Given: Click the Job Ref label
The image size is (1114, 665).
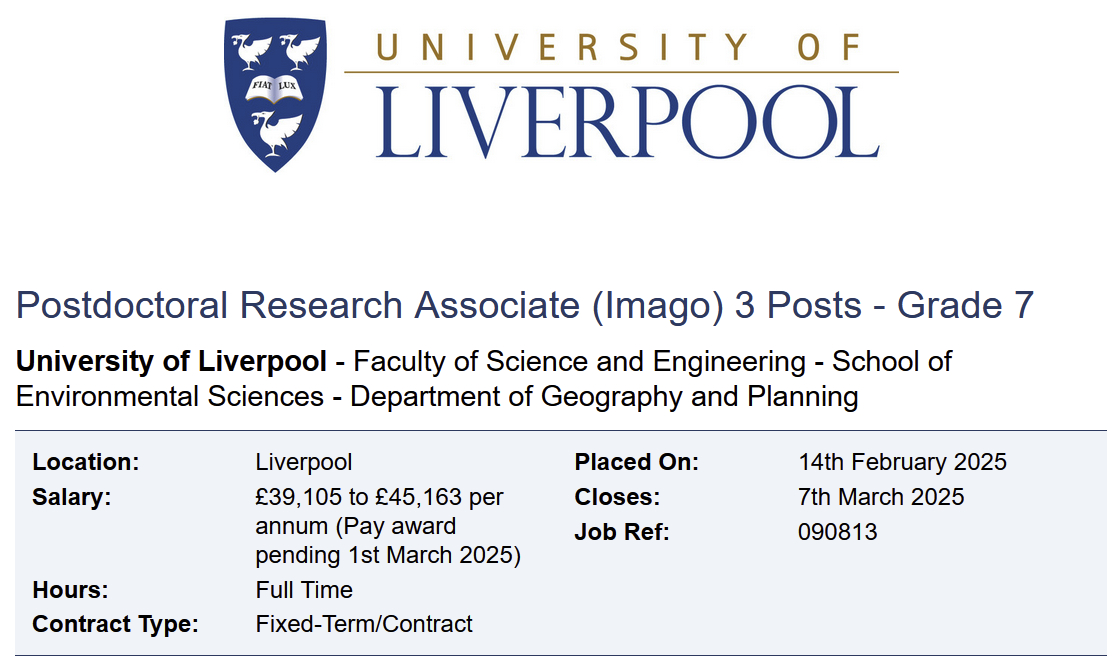Looking at the screenshot, I should pyautogui.click(x=621, y=532).
